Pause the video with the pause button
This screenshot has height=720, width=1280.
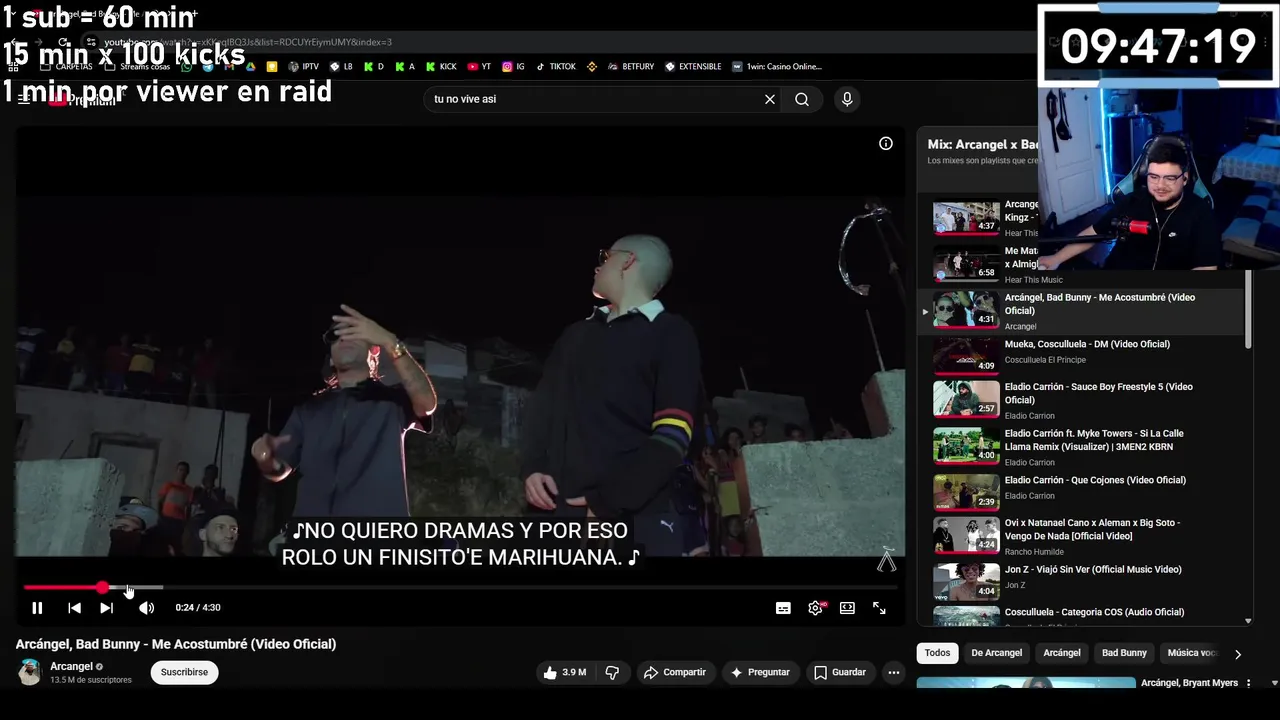(x=37, y=608)
